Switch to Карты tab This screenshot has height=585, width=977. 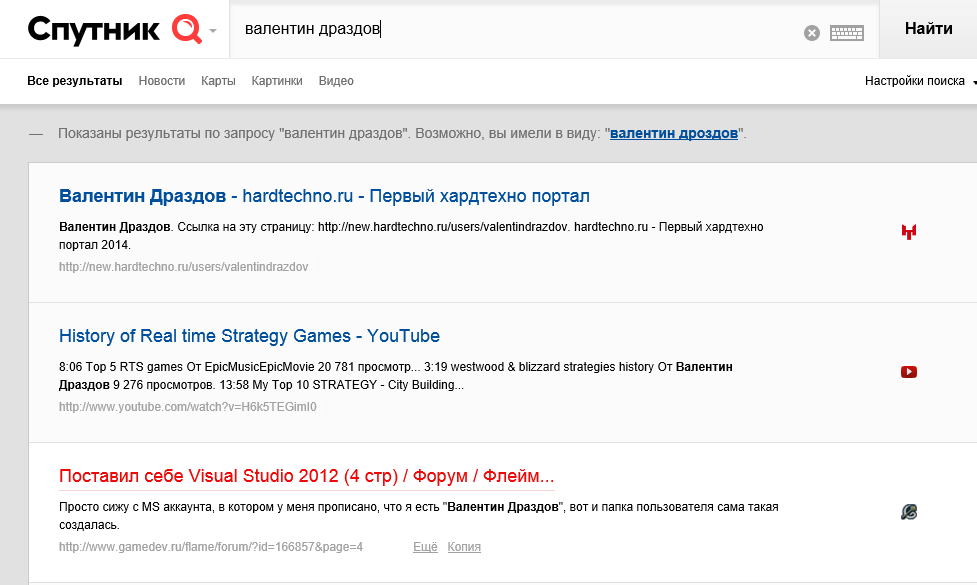click(218, 81)
